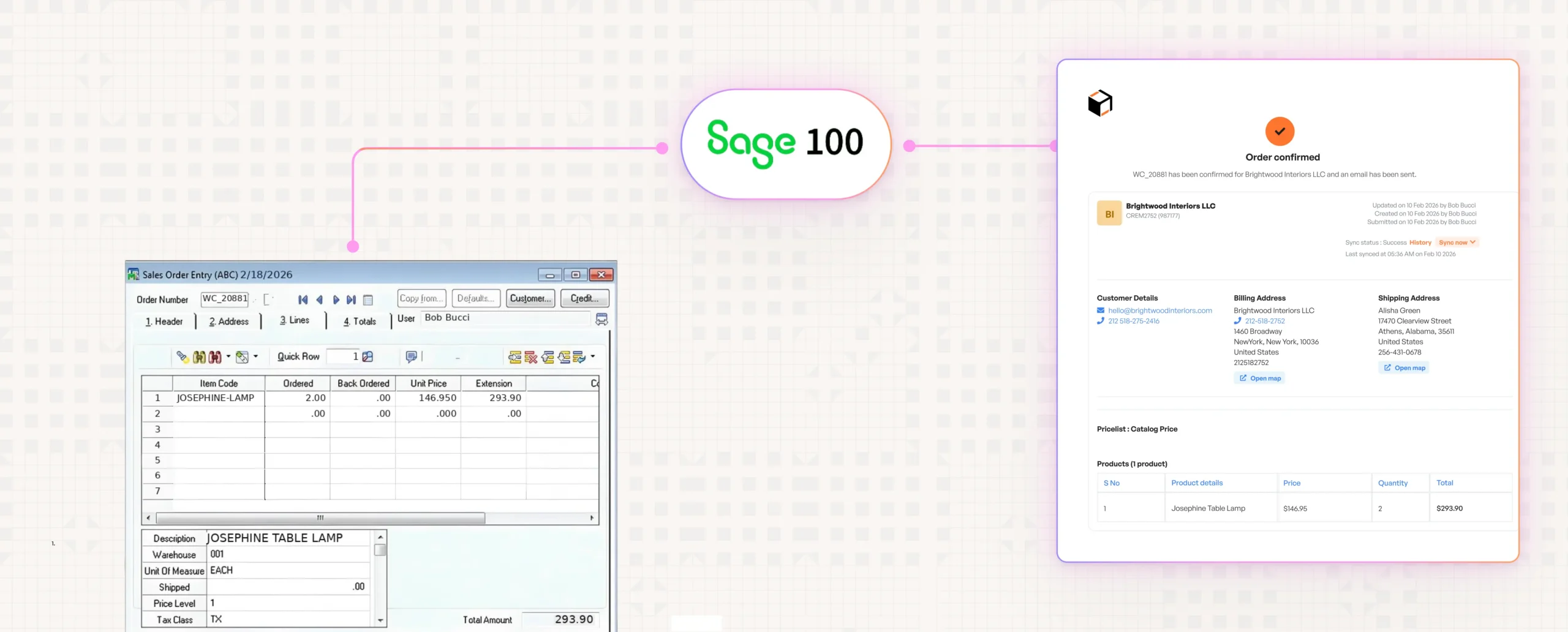
Task: Click the icon beside Quick Row field
Action: coord(367,356)
